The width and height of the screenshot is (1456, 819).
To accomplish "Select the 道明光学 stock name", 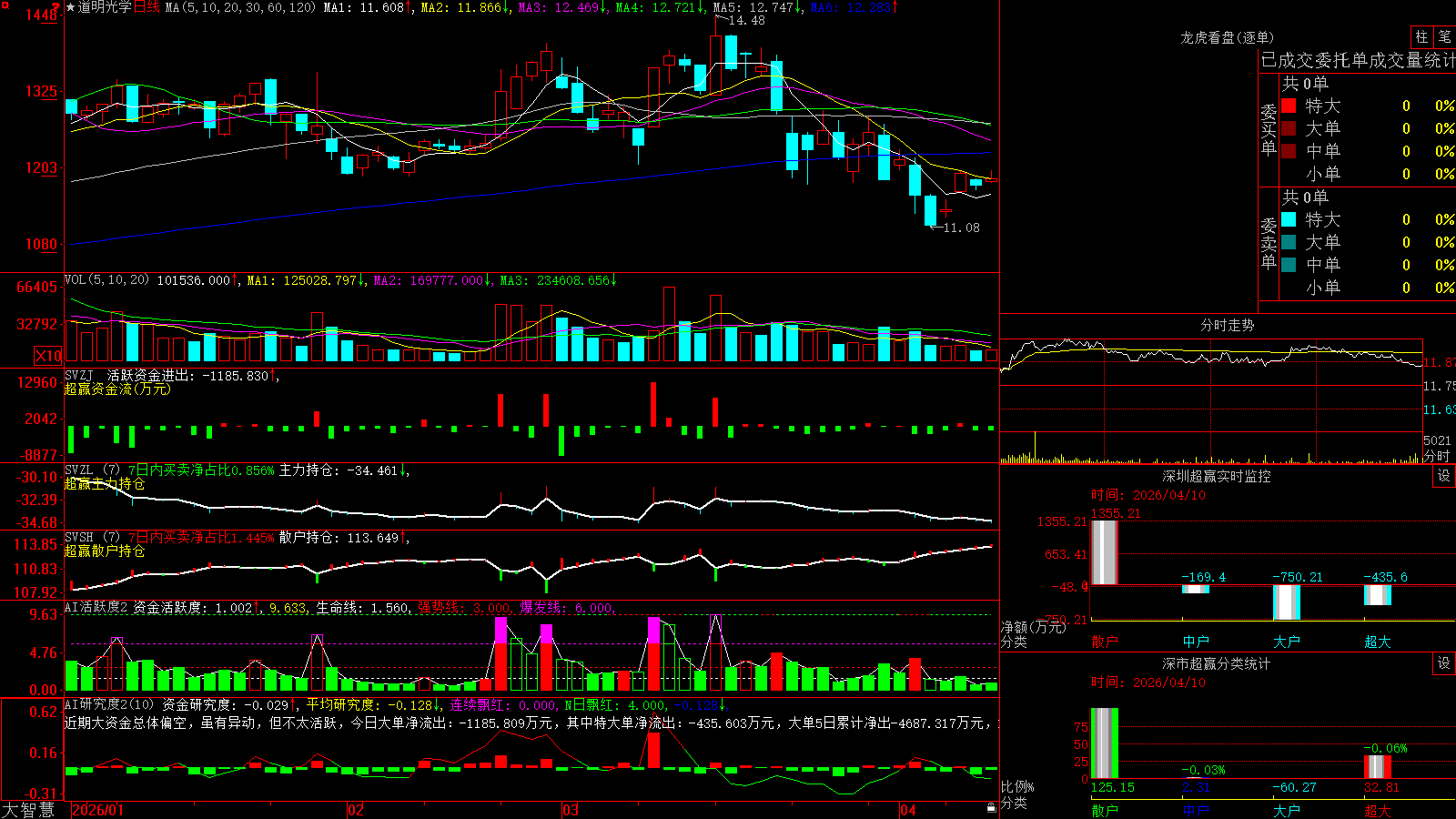I will tap(105, 7).
